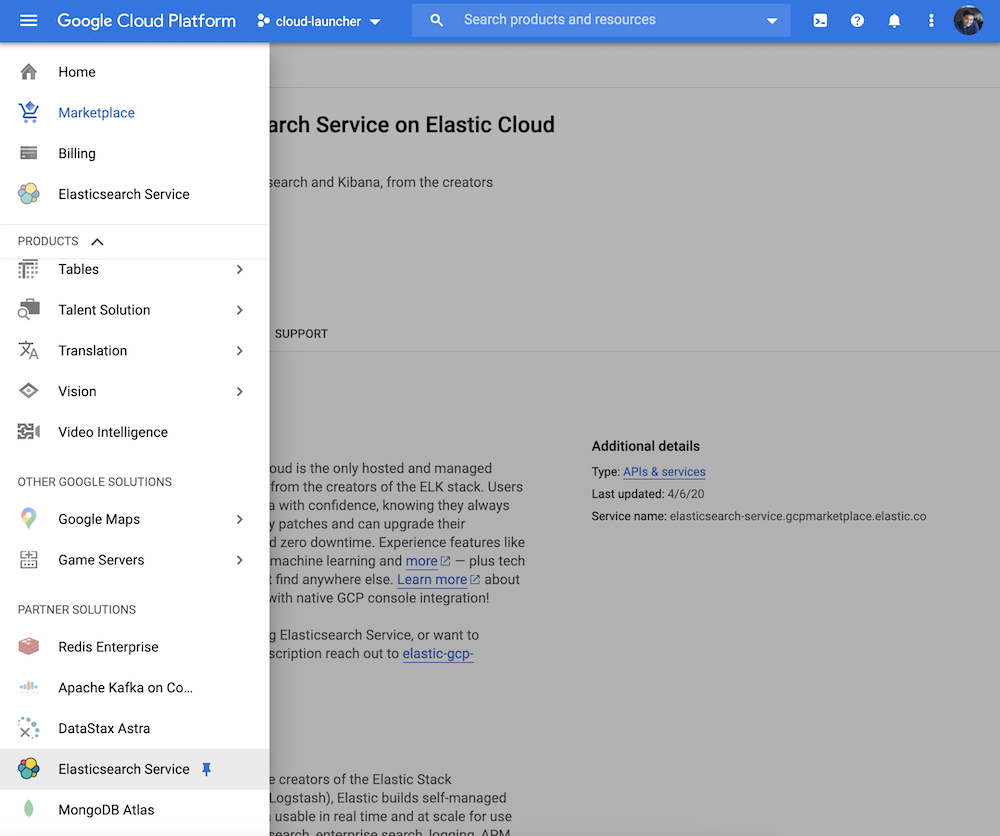This screenshot has width=1000, height=836.
Task: Click the Google Maps pin icon
Action: [x=29, y=518]
